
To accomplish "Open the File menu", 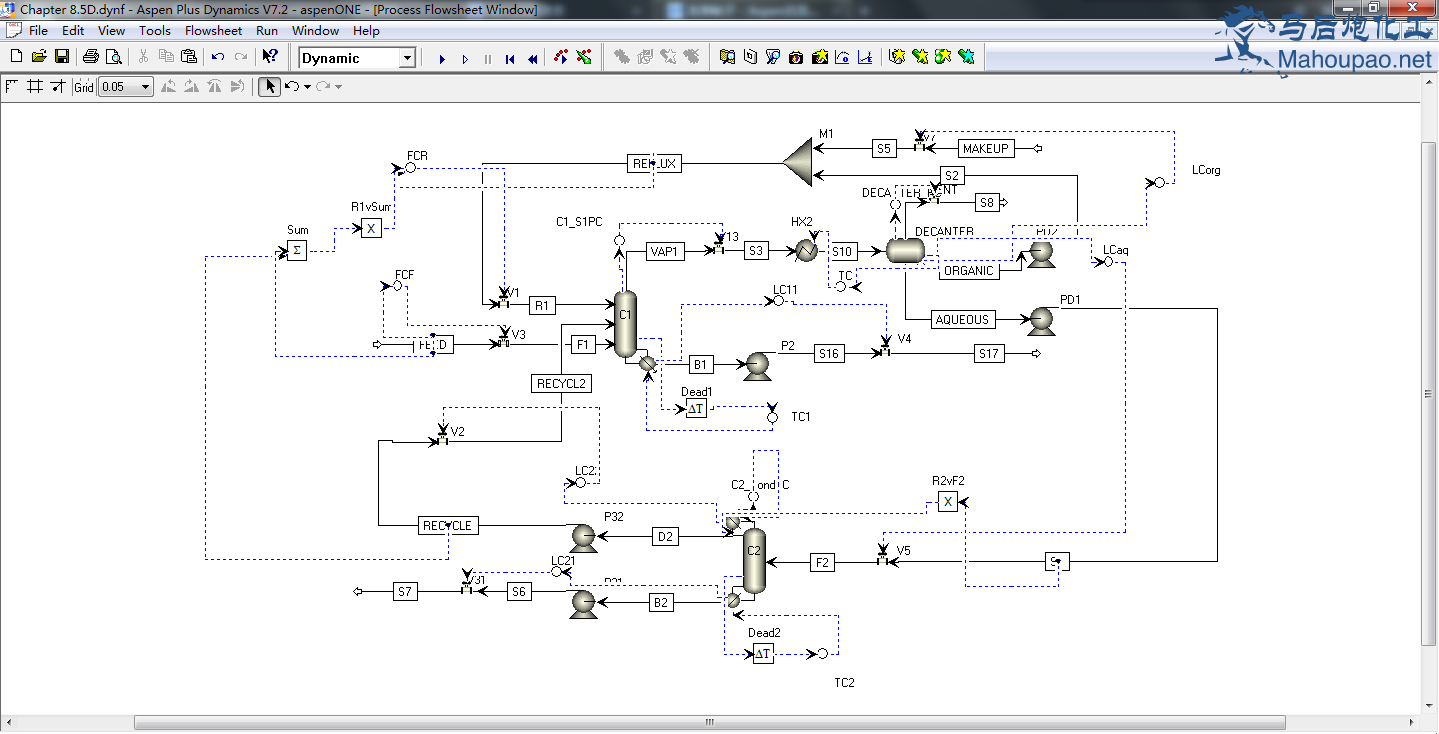I will [x=38, y=31].
